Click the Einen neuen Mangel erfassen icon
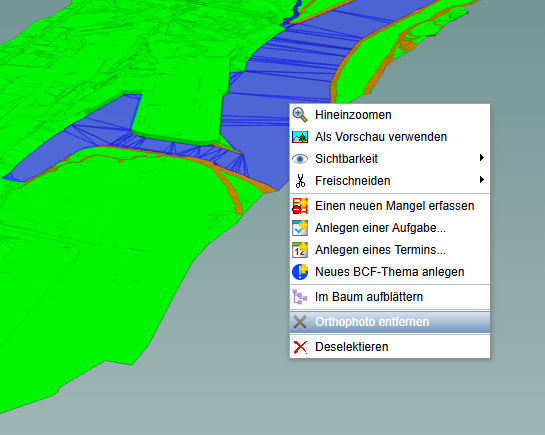The height and width of the screenshot is (435, 545). [x=300, y=206]
